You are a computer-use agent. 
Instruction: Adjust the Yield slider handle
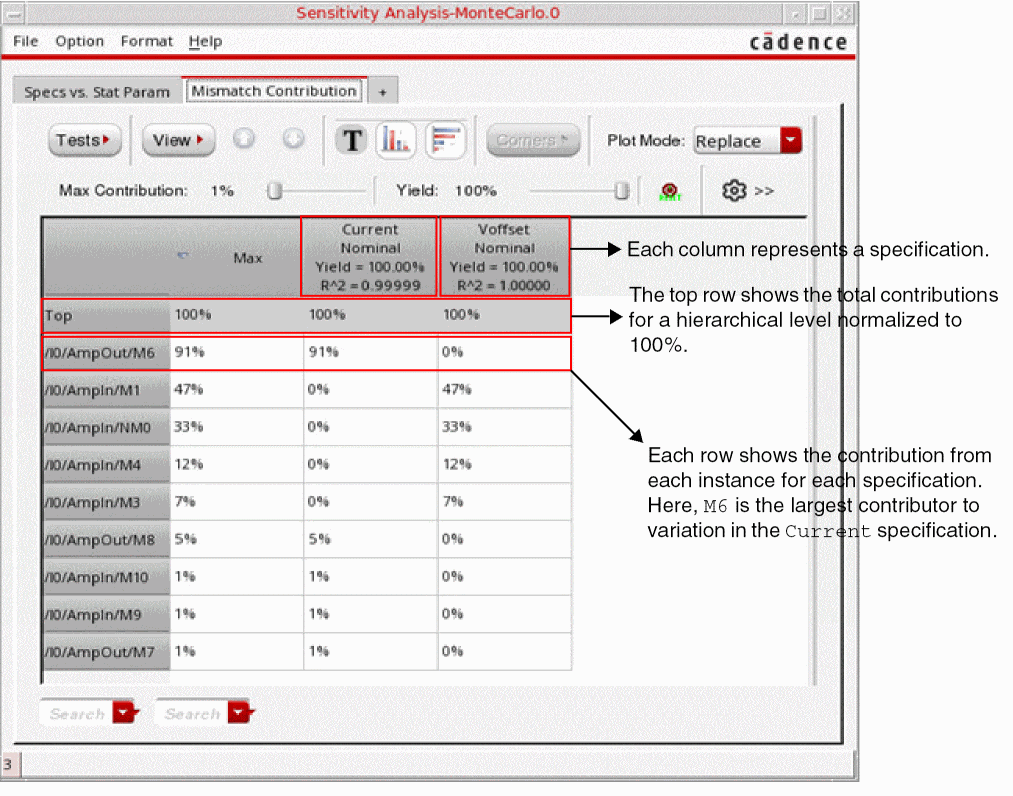point(621,191)
